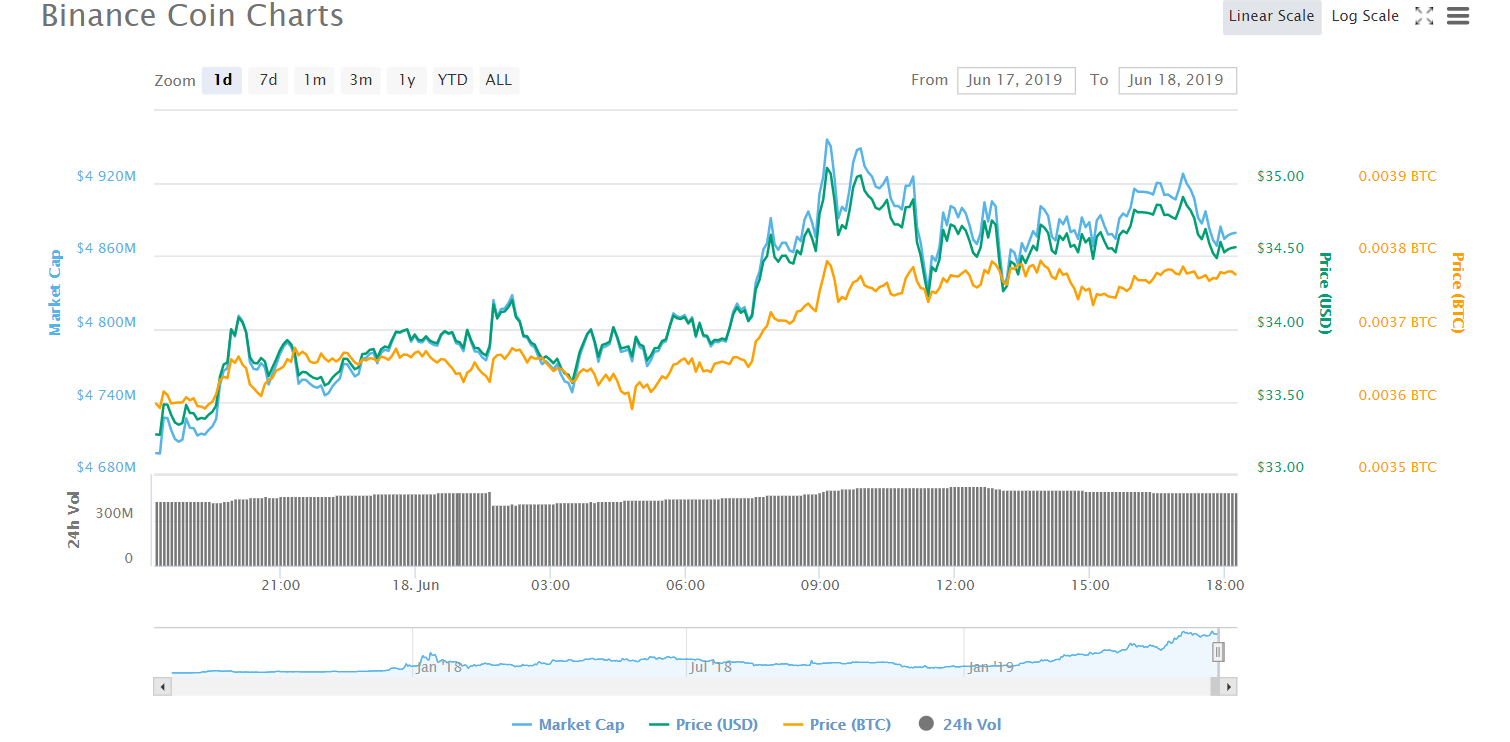Click the 12:00 time axis label
1510x742 pixels.
coord(955,585)
